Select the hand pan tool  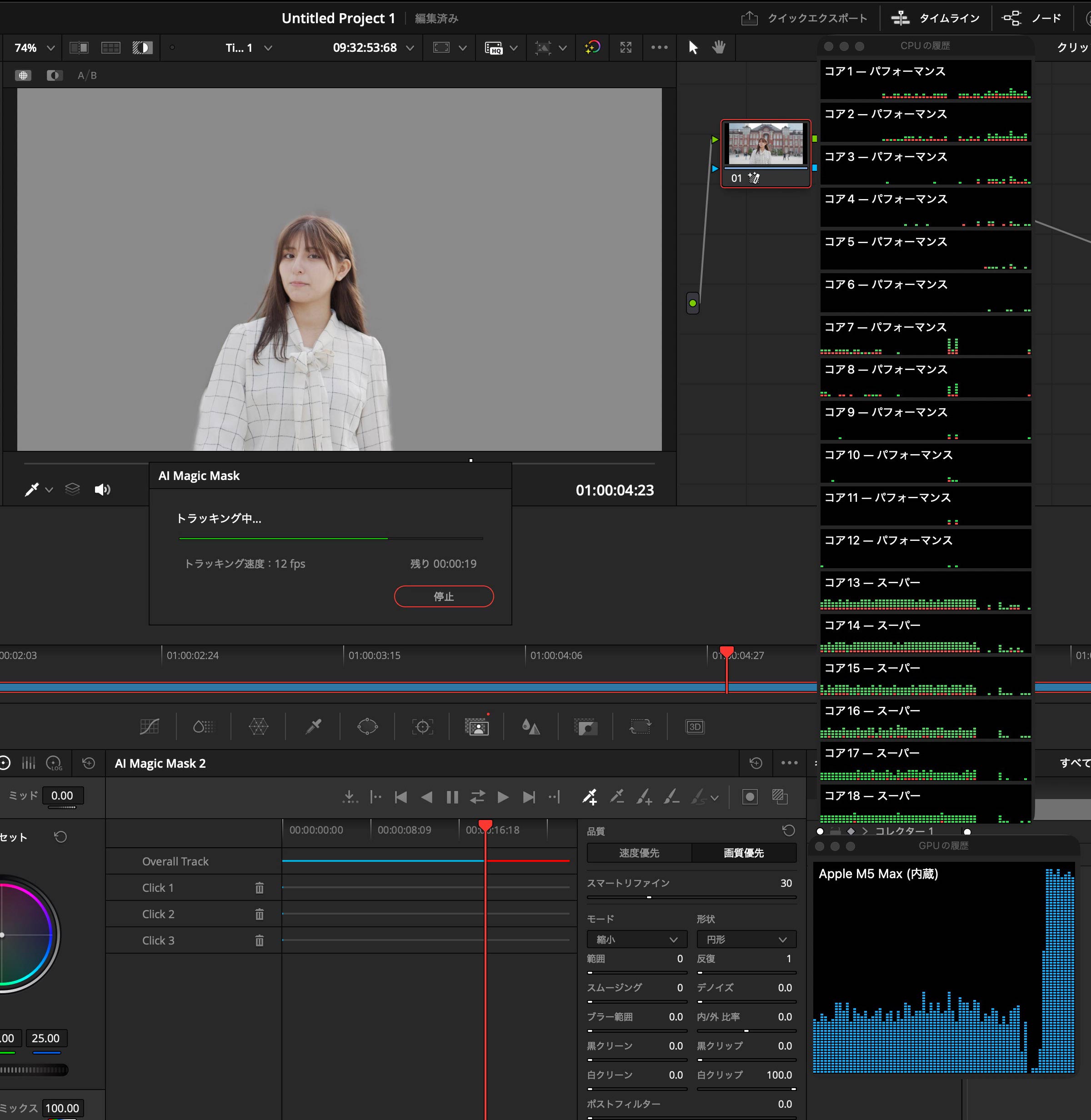pos(719,48)
